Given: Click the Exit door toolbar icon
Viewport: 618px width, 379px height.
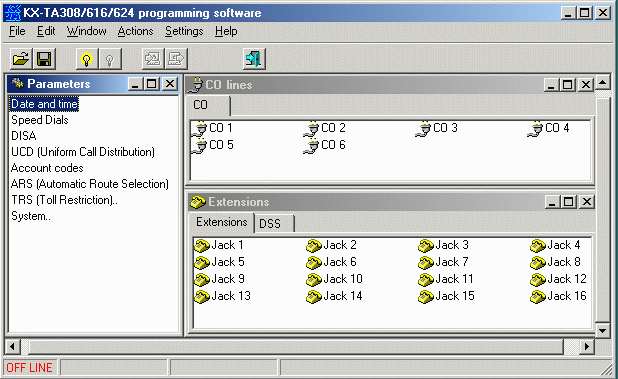Looking at the screenshot, I should click(x=254, y=59).
